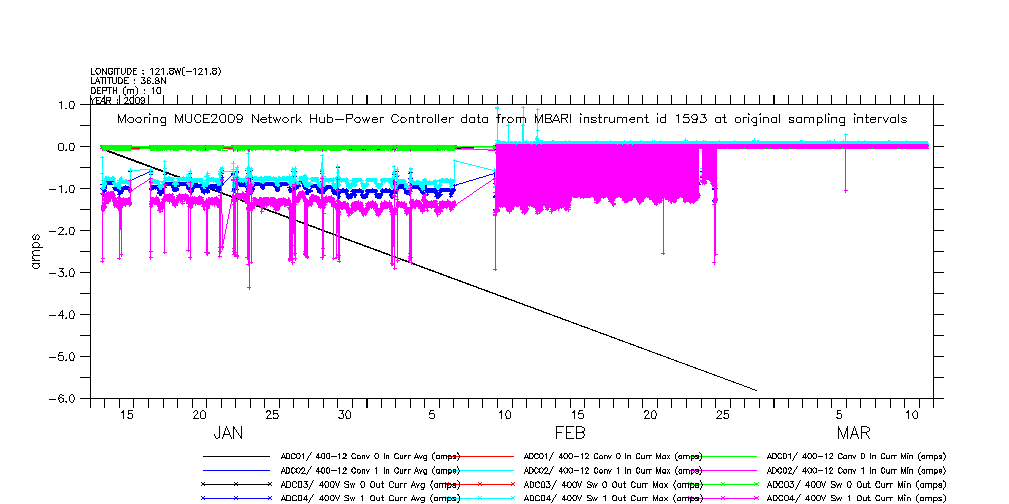Select the ADC04 400V Sw 1 Out Curr Min label
This screenshot has width=1009, height=504.
(855, 498)
